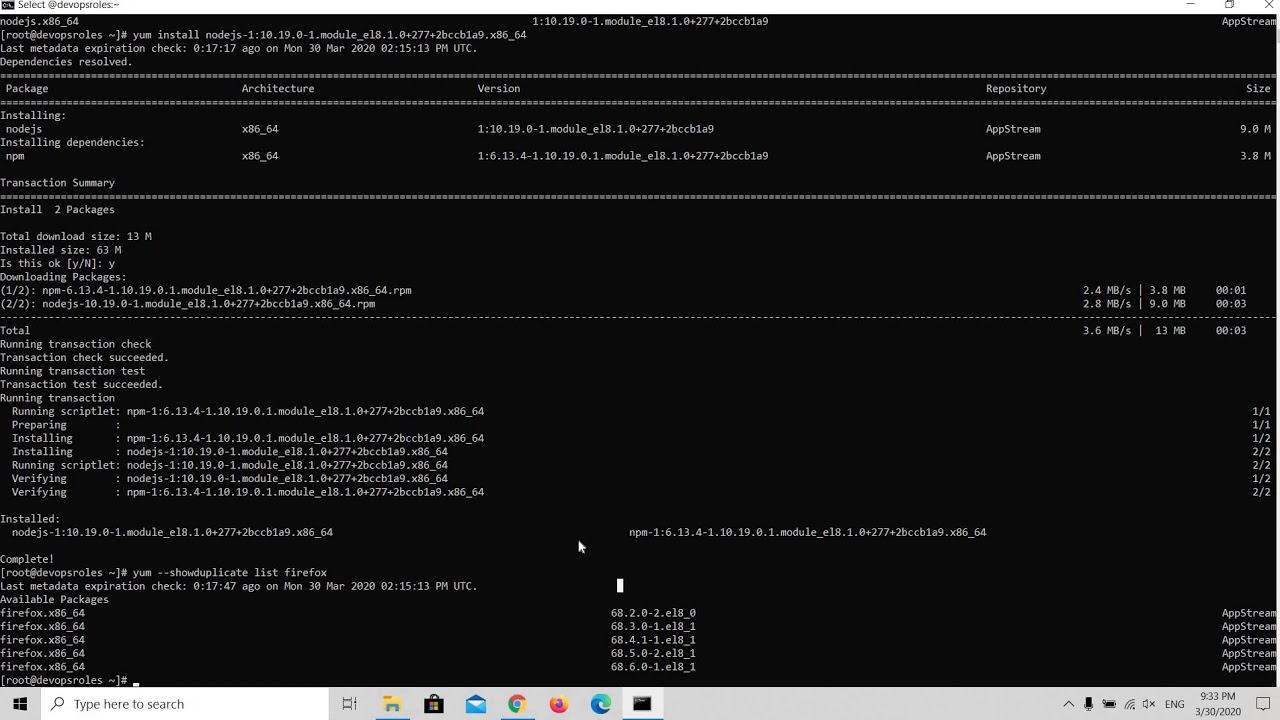Change the ENG input language
The image size is (1280, 720).
point(1175,704)
